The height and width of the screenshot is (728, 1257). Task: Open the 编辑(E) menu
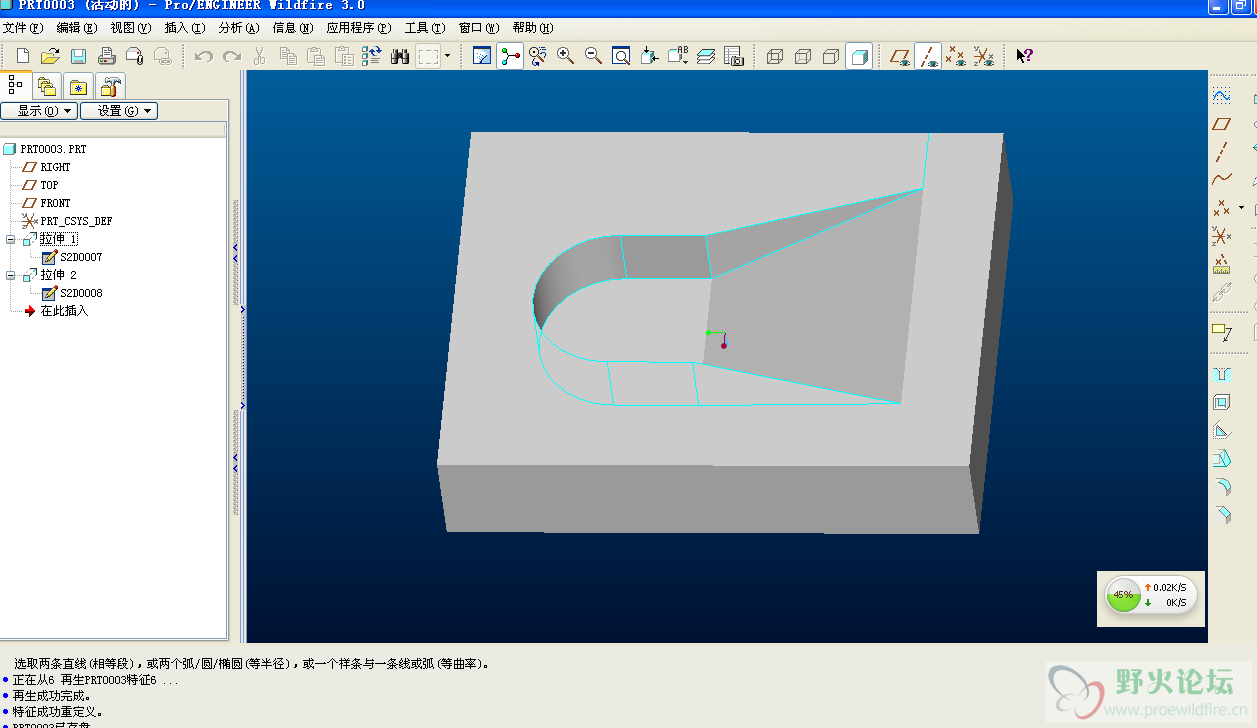(77, 28)
